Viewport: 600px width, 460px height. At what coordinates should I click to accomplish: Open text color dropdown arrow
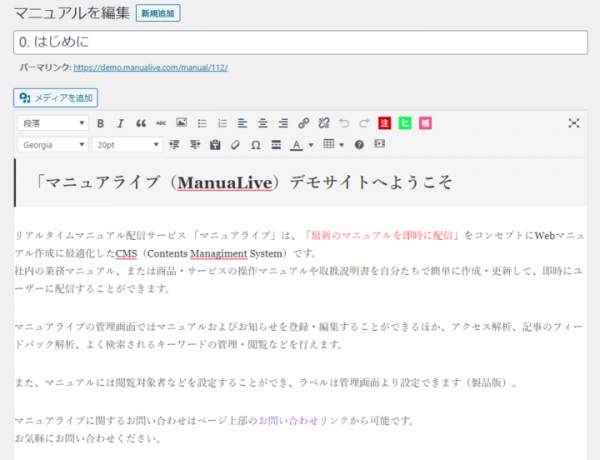(x=311, y=145)
